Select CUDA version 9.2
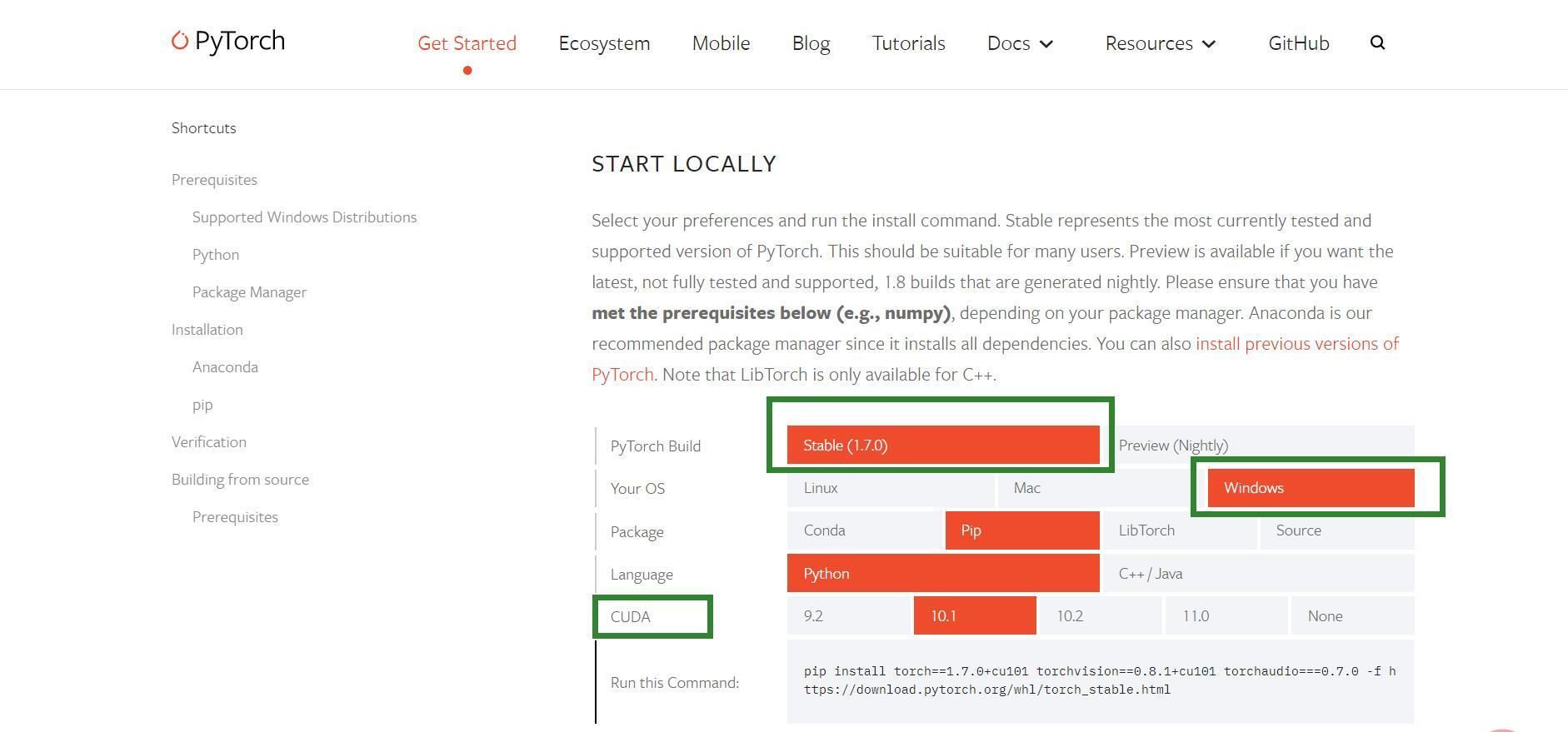The width and height of the screenshot is (1568, 732). (x=849, y=616)
